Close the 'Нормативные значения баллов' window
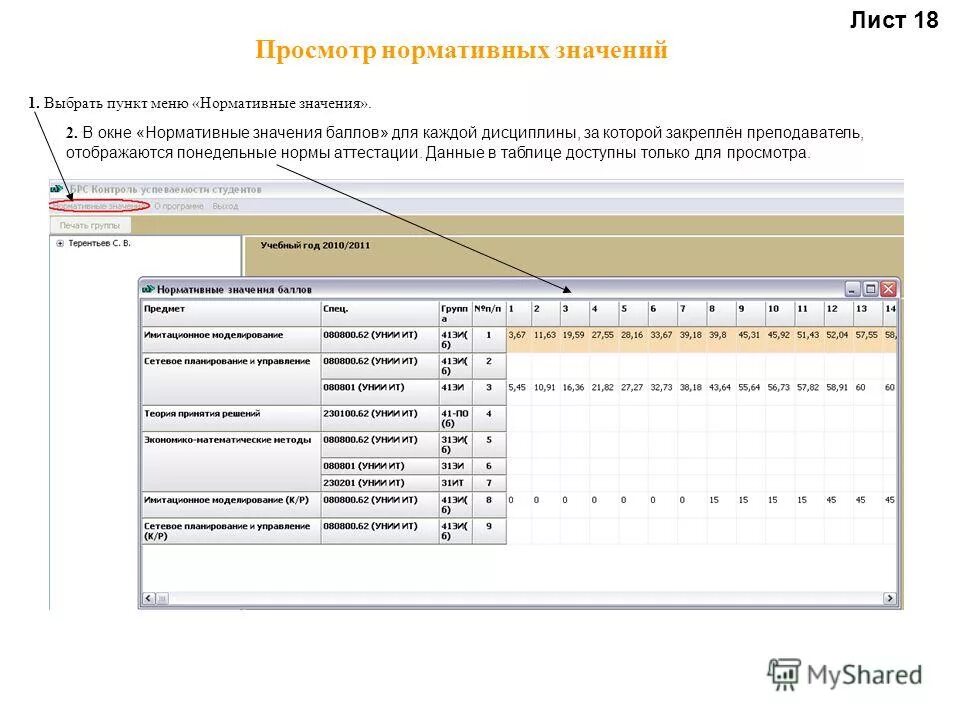The image size is (960, 720). 888,288
